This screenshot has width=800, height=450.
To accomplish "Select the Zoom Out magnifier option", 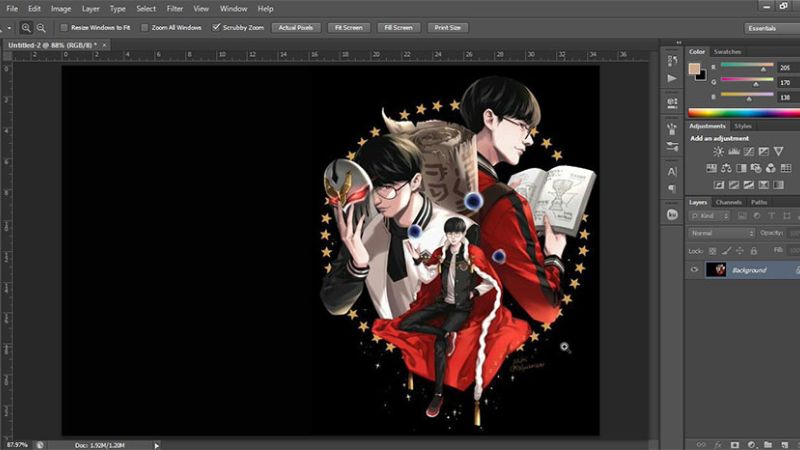I will tap(41, 28).
